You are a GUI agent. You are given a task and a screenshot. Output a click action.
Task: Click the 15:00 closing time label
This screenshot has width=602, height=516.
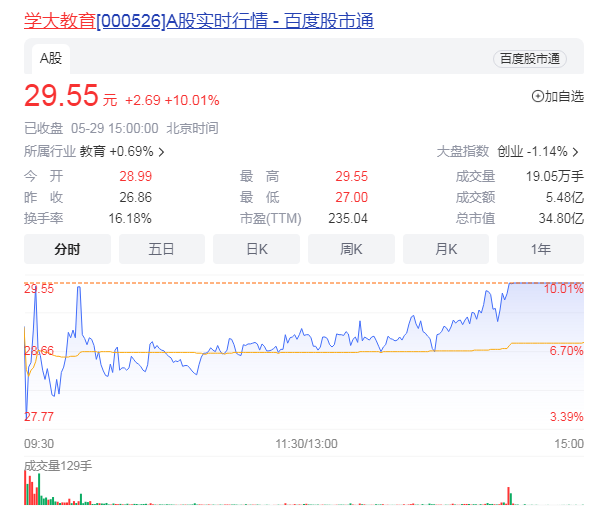coord(568,443)
